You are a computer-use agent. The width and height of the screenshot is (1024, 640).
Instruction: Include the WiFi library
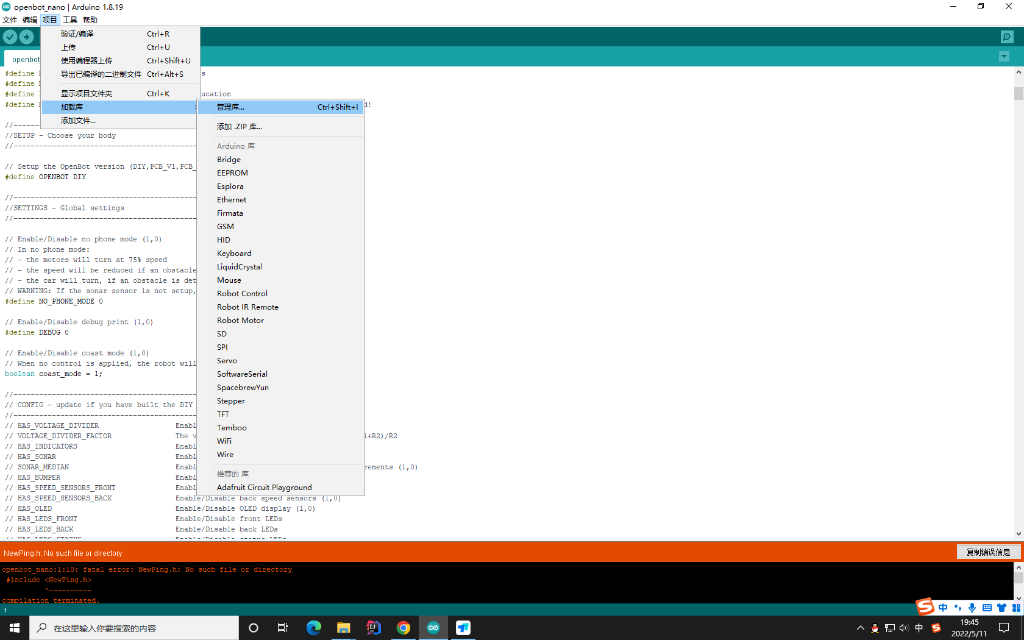281,441
